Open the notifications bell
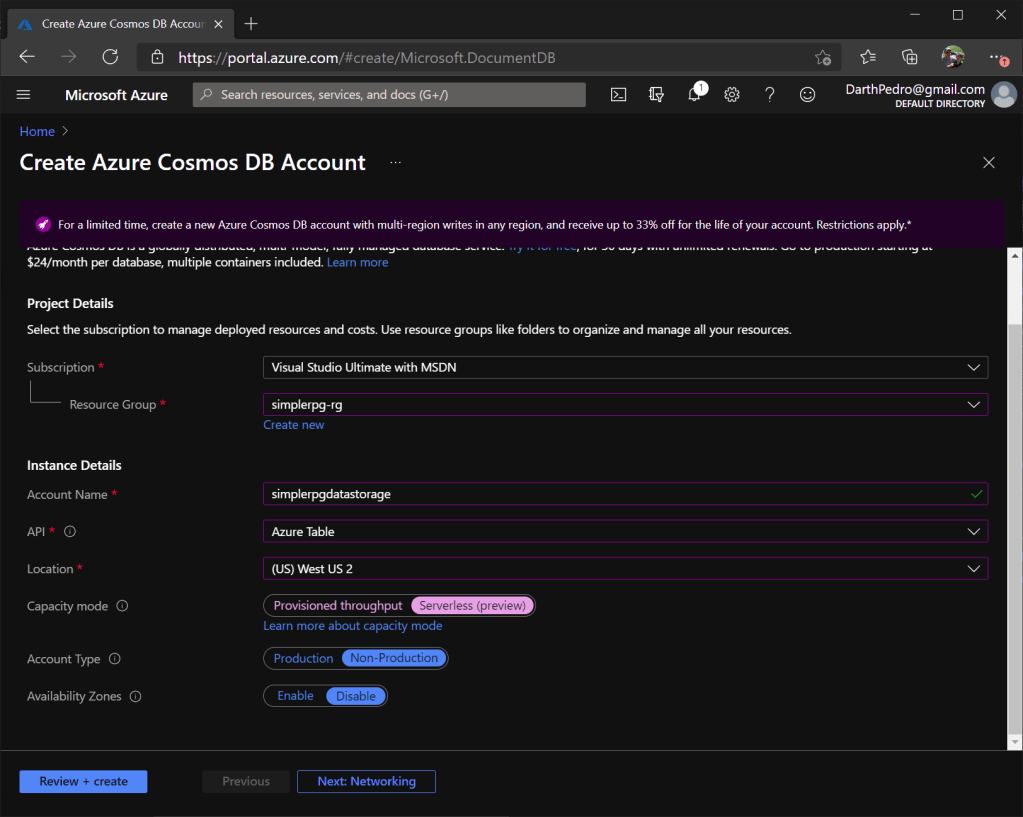This screenshot has width=1023, height=817. pyautogui.click(x=694, y=94)
